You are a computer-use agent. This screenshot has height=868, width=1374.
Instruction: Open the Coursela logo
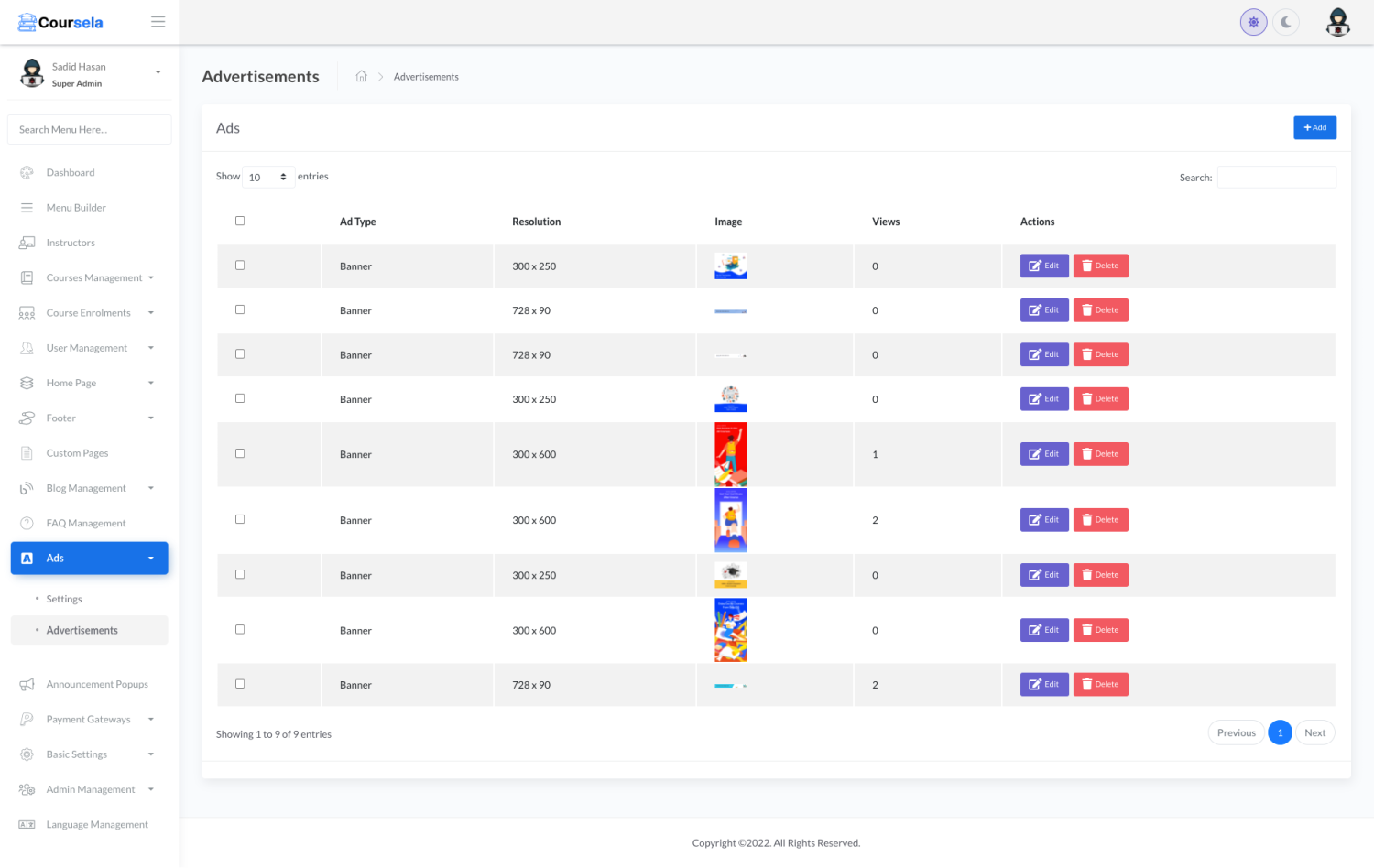tap(61, 22)
